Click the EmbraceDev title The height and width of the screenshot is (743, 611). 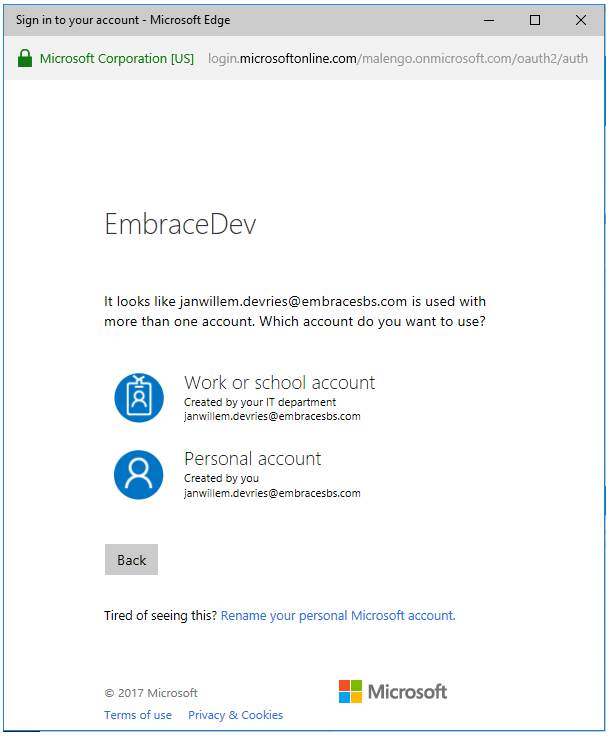click(180, 224)
